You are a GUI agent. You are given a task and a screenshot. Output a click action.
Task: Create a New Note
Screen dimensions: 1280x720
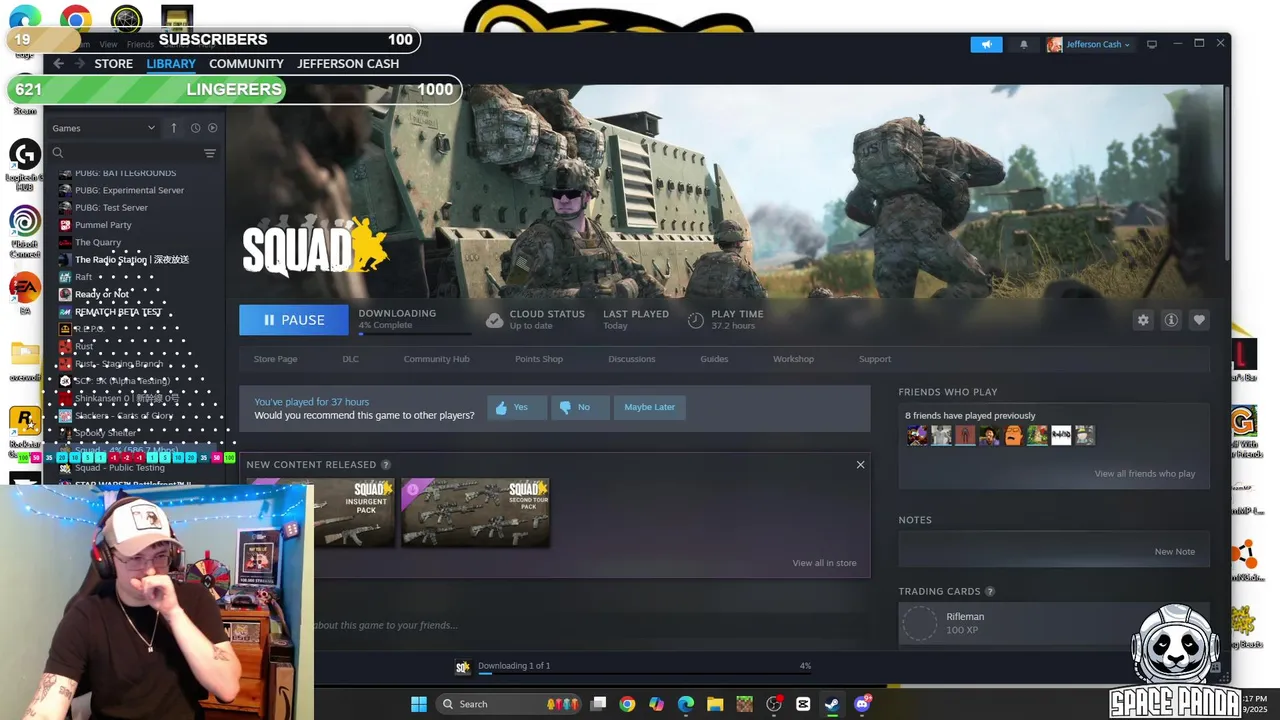[x=1174, y=552]
